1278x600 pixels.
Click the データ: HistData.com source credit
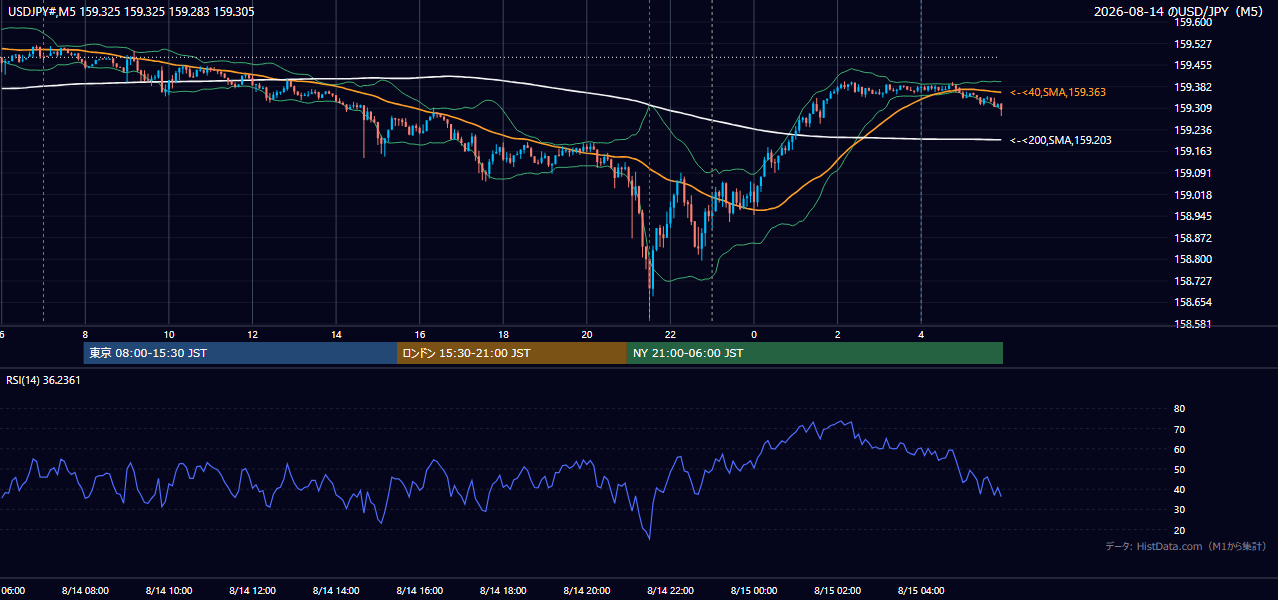(1186, 546)
